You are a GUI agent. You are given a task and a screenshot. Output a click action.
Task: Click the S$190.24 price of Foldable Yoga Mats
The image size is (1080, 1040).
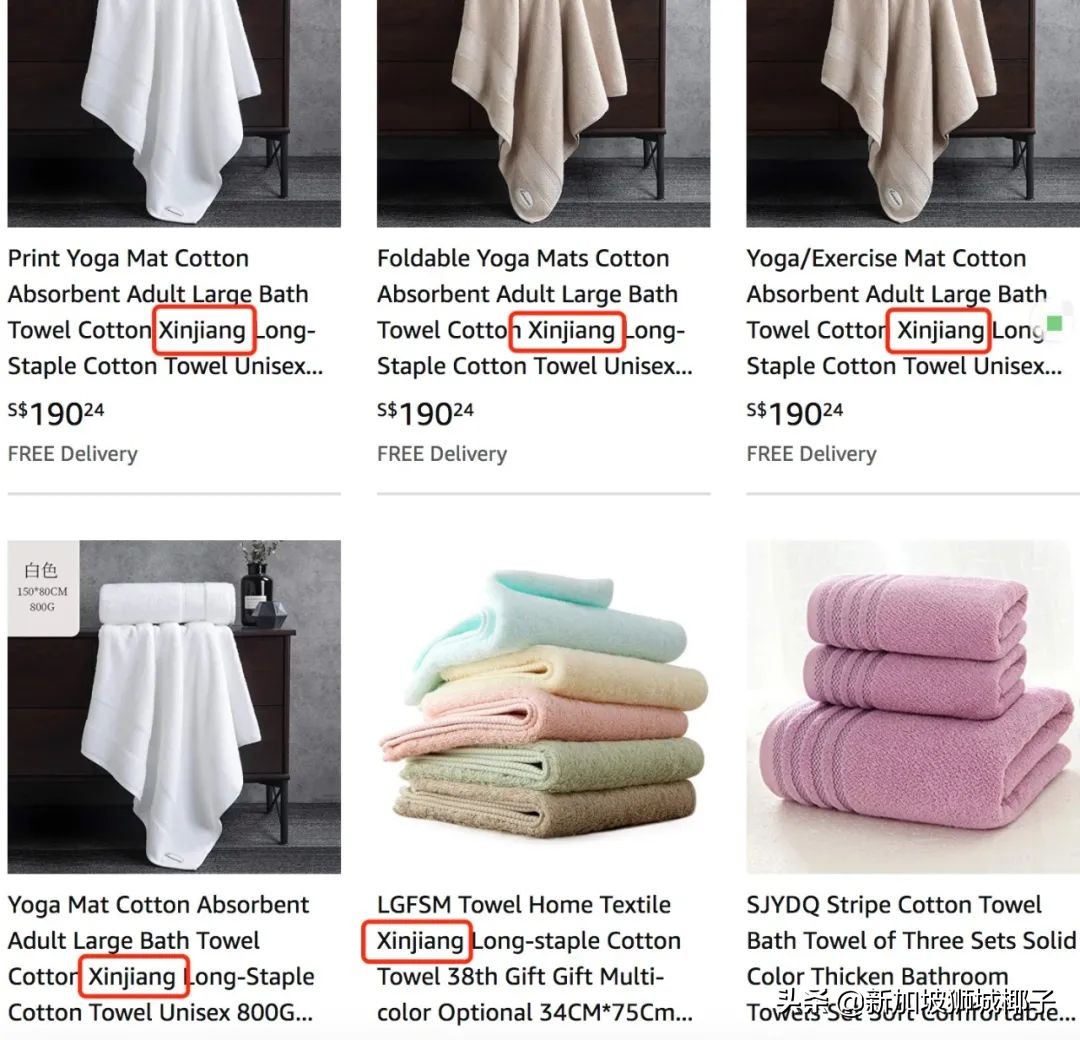coord(425,413)
